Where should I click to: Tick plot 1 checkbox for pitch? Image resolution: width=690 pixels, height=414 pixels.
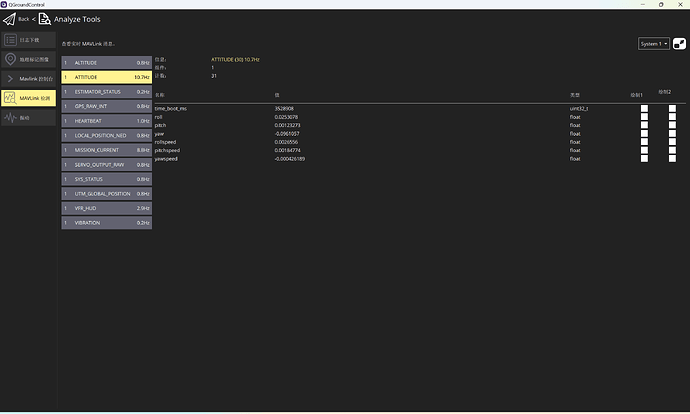(644, 125)
